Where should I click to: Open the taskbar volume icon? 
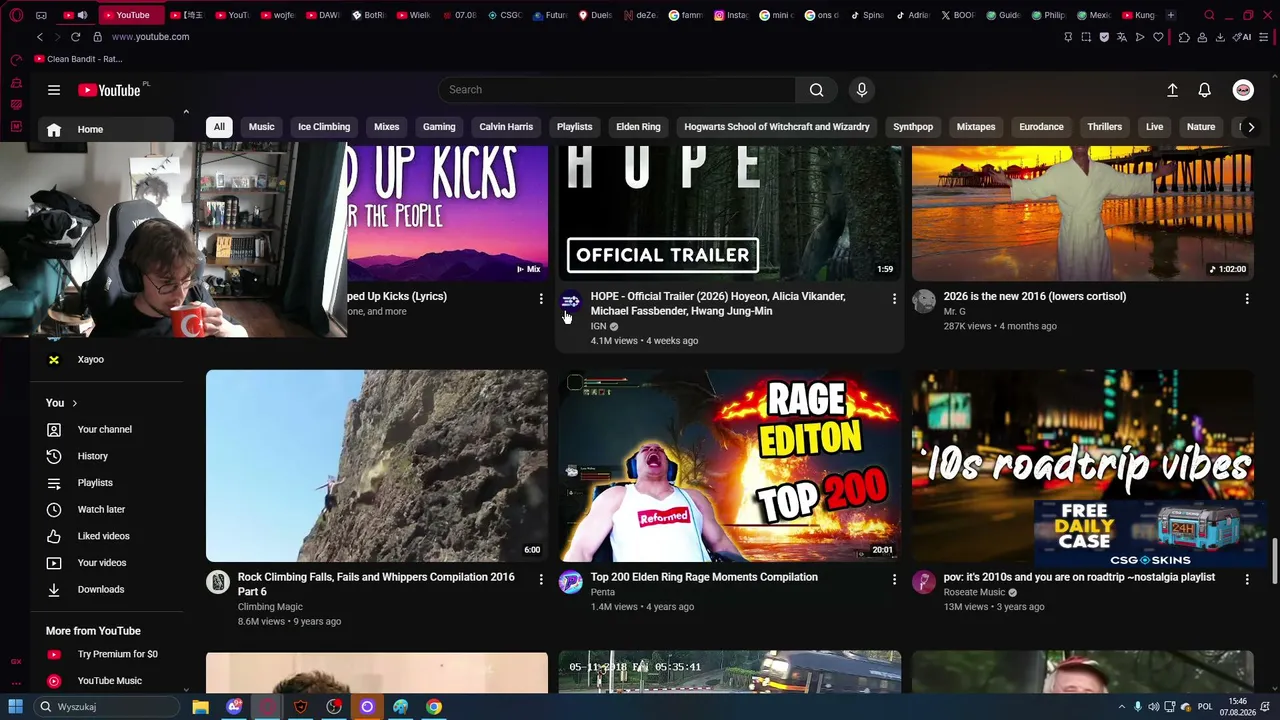coord(1154,707)
